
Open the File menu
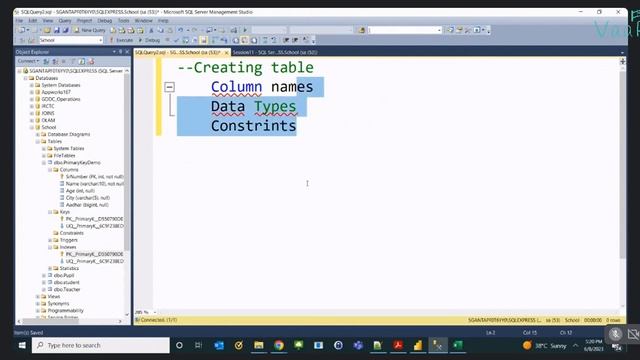(19, 20)
